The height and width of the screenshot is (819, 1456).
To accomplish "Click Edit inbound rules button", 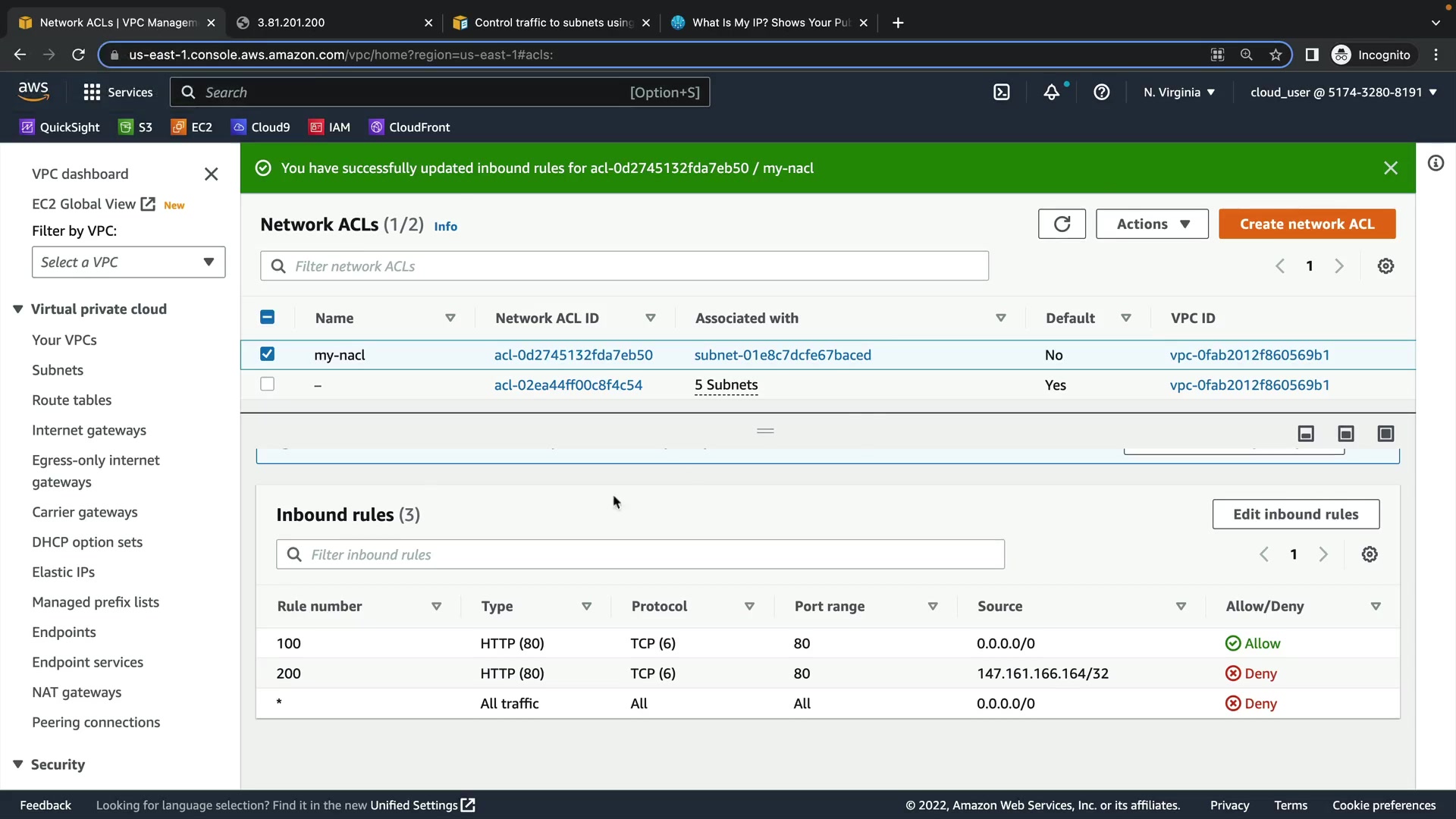I will pyautogui.click(x=1295, y=514).
